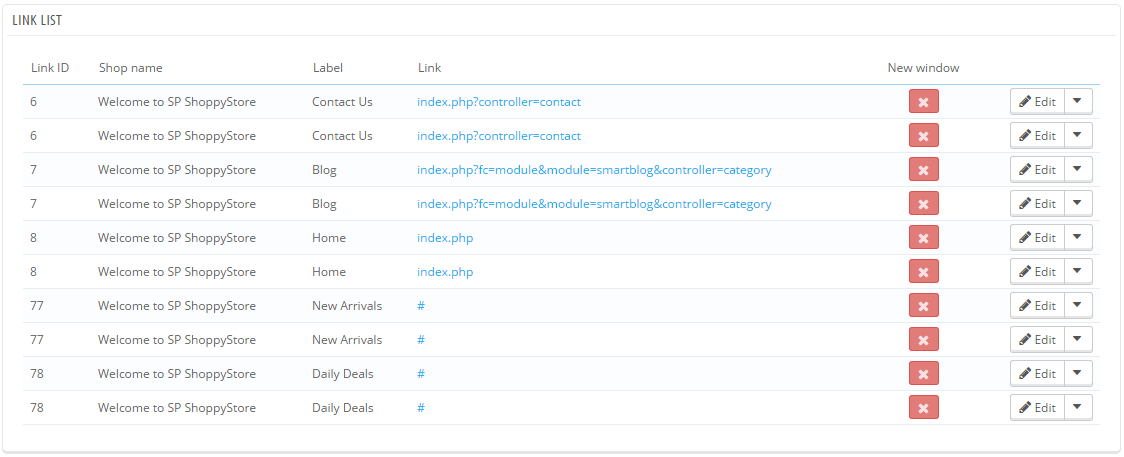Click red X icon on second Daily Deals row

[923, 408]
